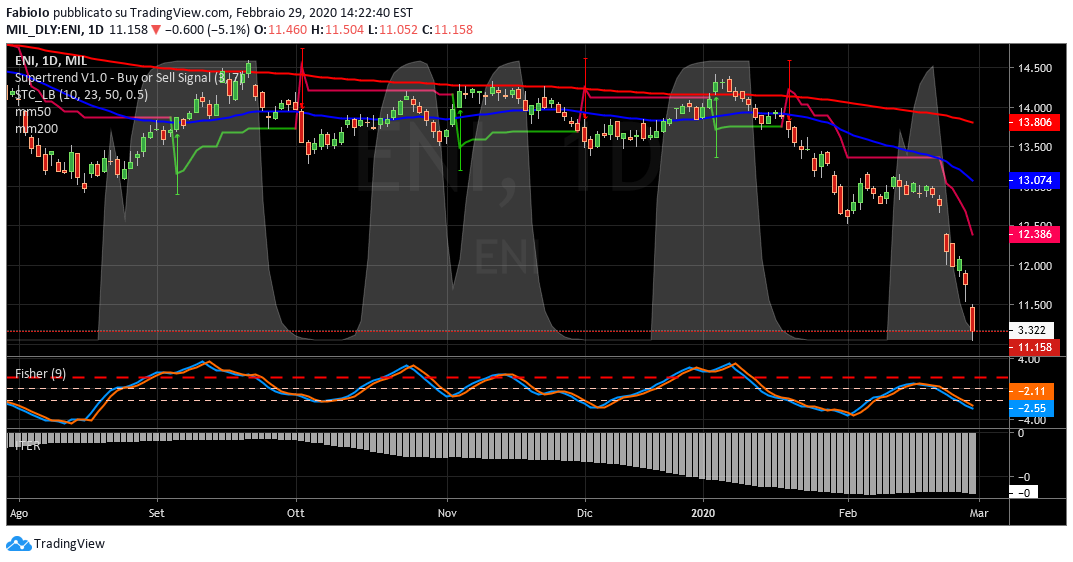Click the 2020 label on time axis
The image size is (1073, 562).
[703, 513]
